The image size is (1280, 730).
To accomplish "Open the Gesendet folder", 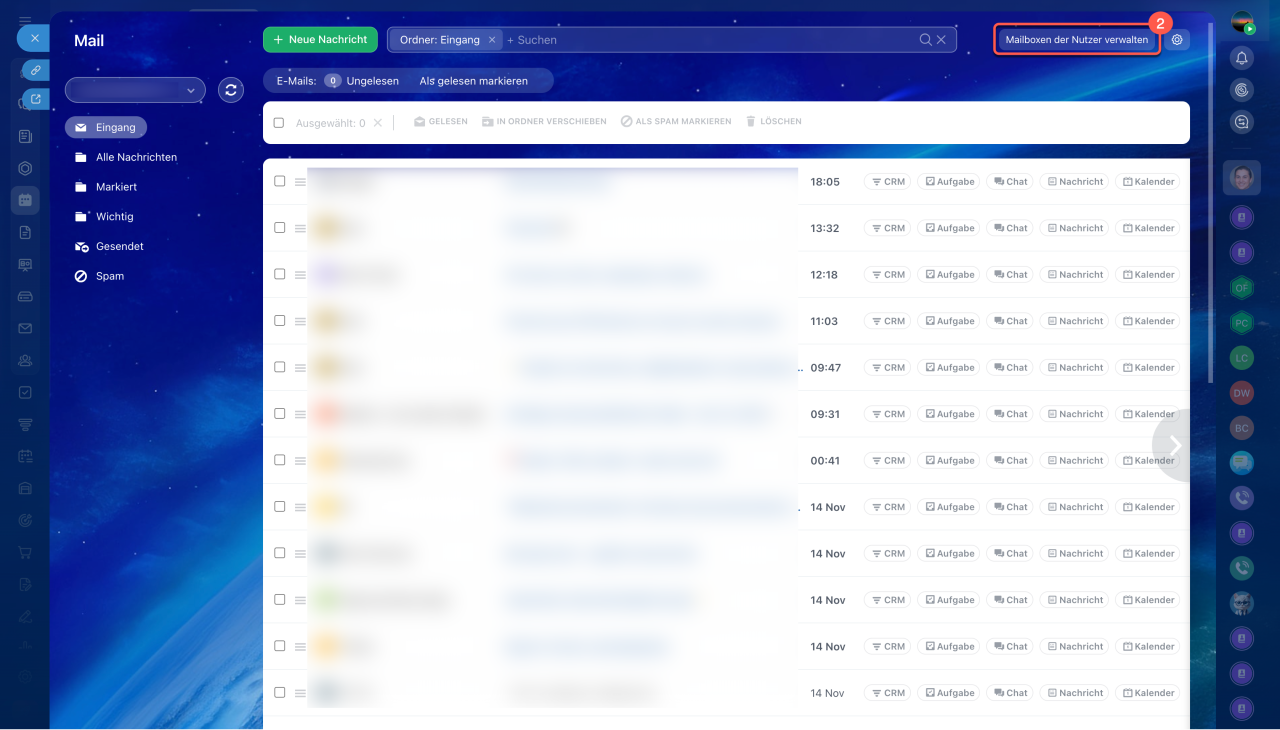I will click(109, 246).
